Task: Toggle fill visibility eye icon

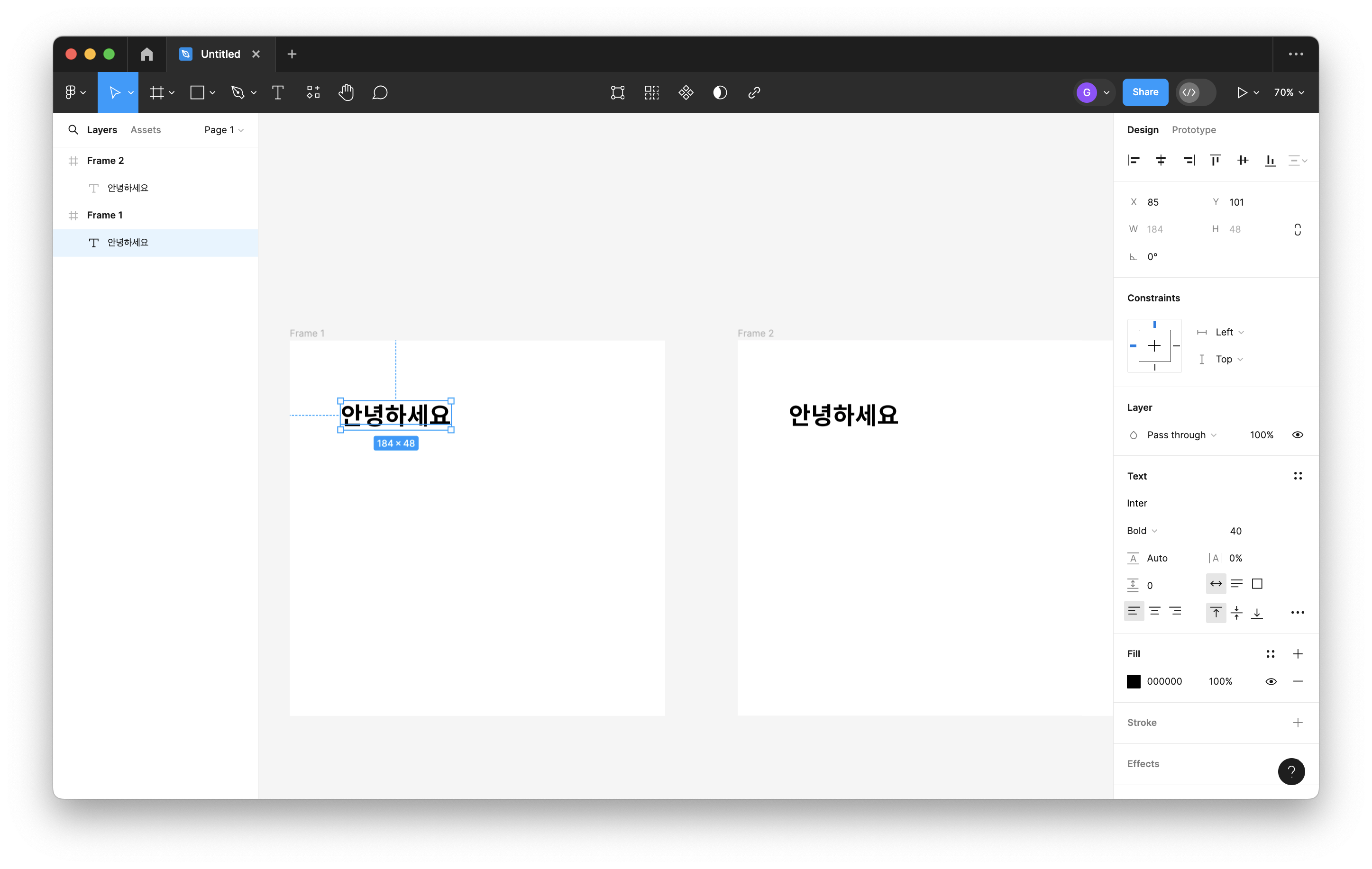Action: tap(1271, 682)
